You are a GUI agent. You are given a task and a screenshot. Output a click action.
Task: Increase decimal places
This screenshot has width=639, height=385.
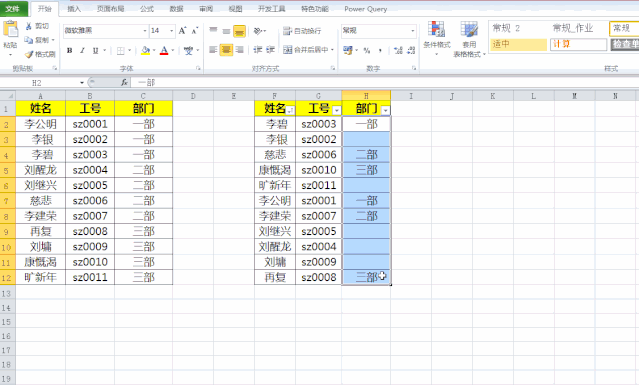398,51
